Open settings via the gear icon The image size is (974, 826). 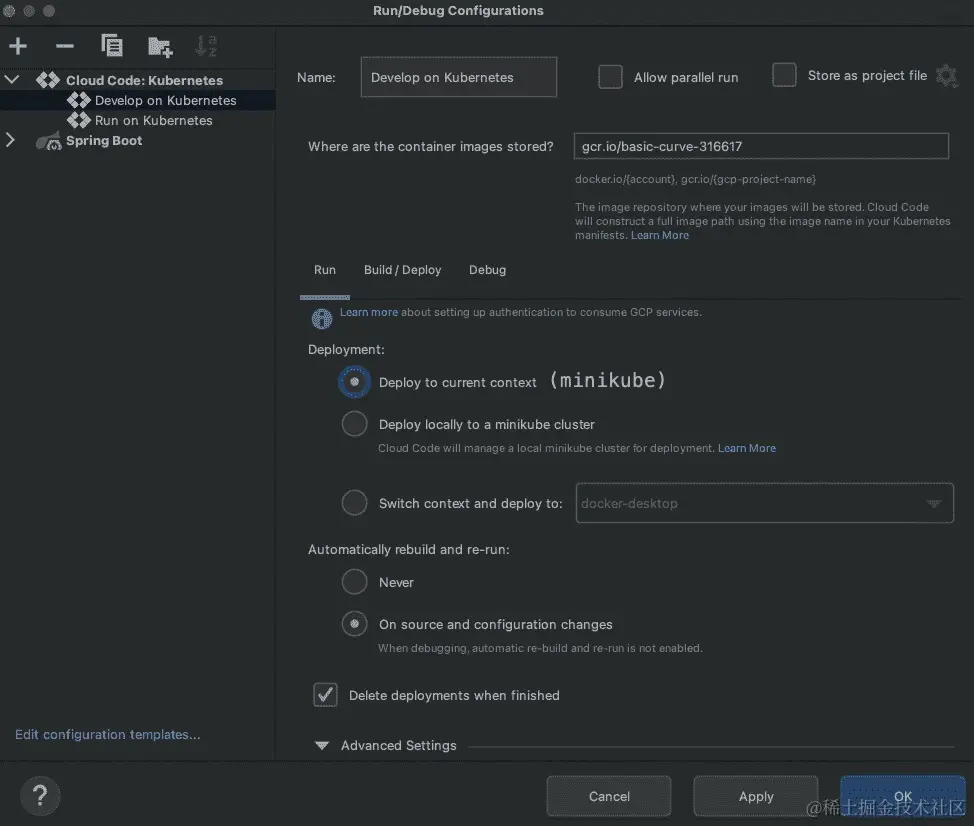coord(946,75)
